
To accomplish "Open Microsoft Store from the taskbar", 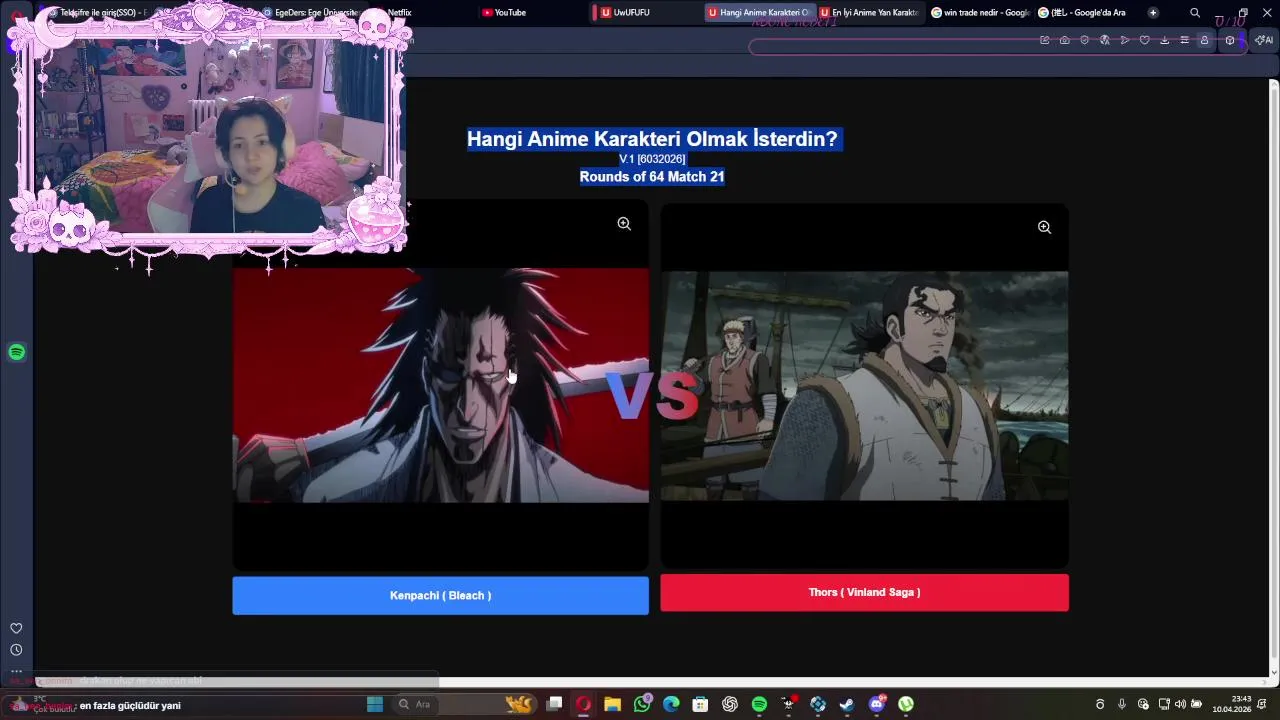I will (x=700, y=704).
